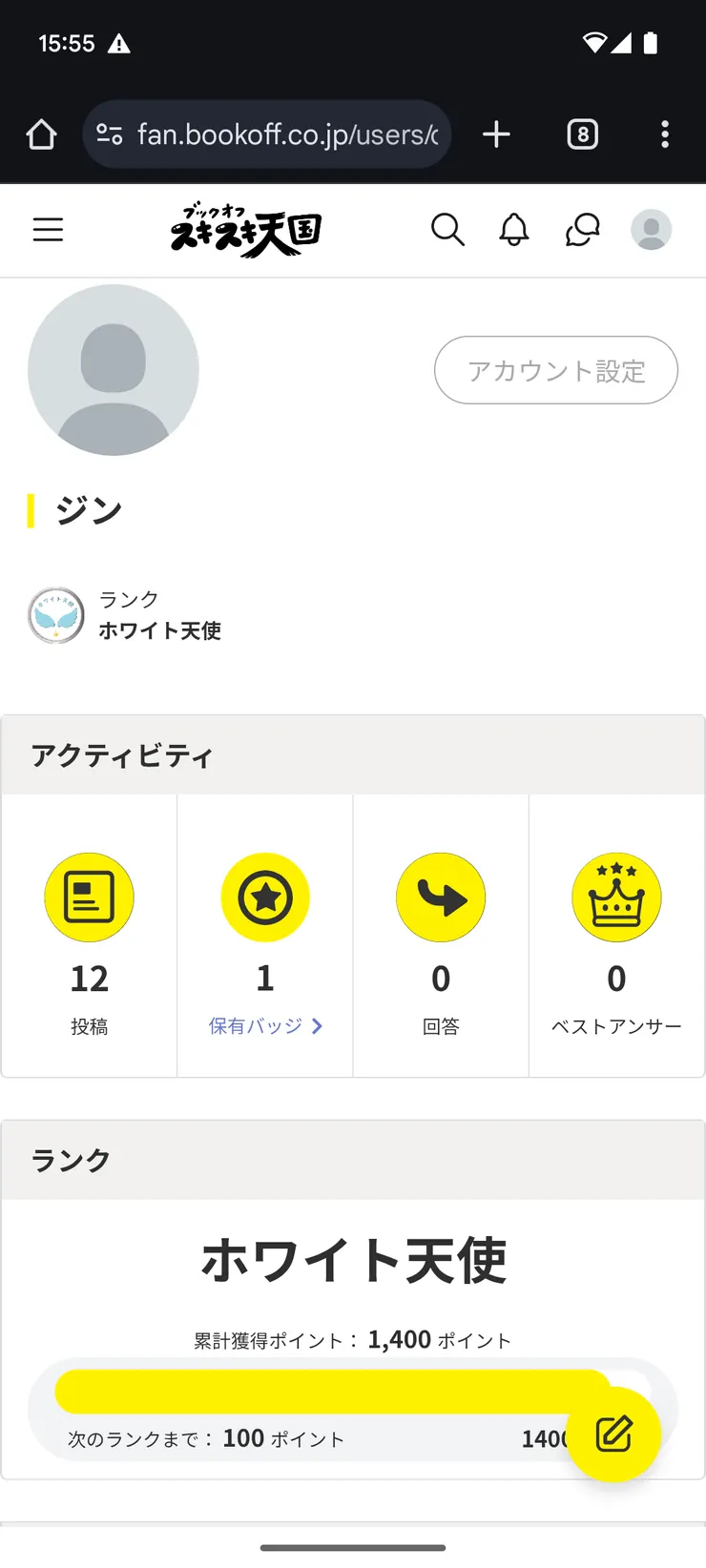
Task: Open browser three-dot overflow menu
Action: pyautogui.click(x=665, y=134)
